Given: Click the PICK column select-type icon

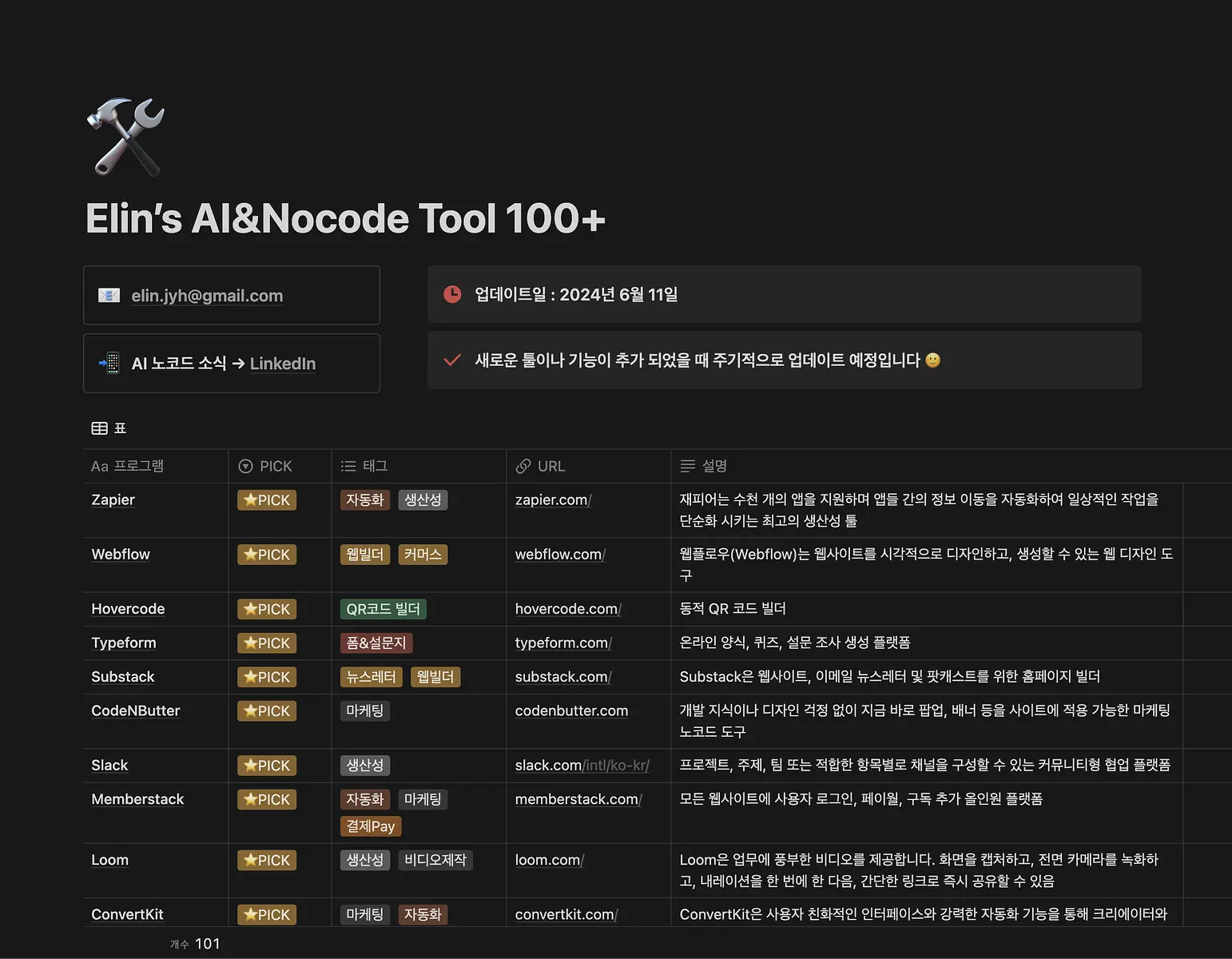Looking at the screenshot, I should 246,466.
